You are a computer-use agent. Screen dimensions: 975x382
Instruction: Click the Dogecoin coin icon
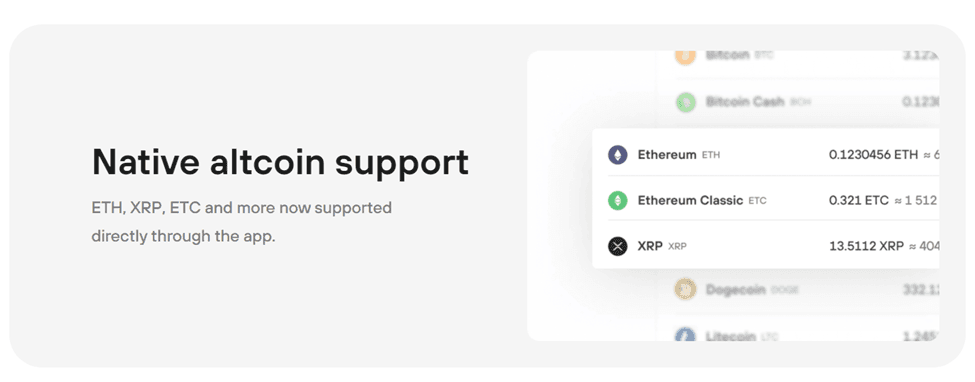(x=685, y=289)
